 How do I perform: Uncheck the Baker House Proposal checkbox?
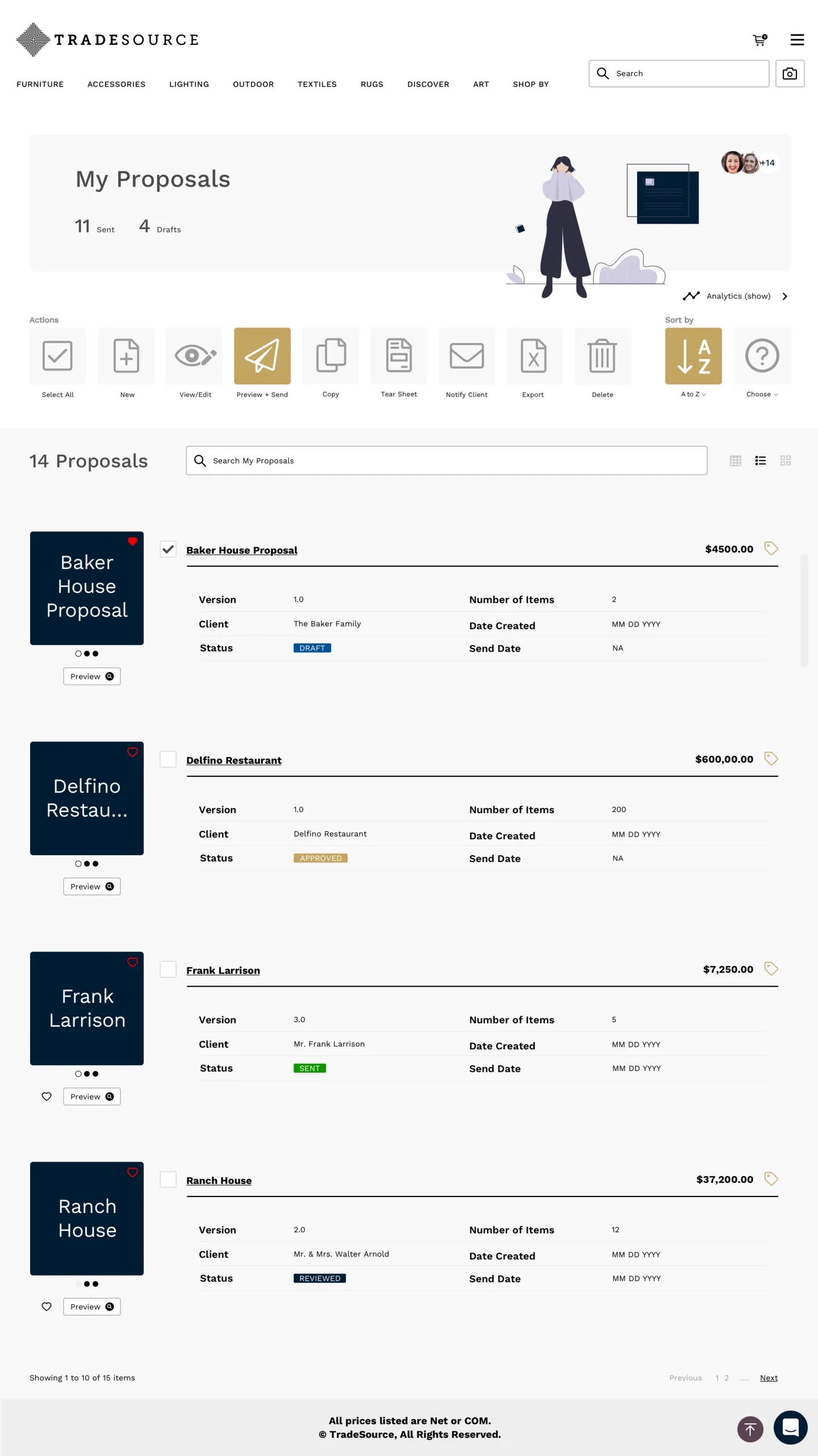click(x=168, y=549)
